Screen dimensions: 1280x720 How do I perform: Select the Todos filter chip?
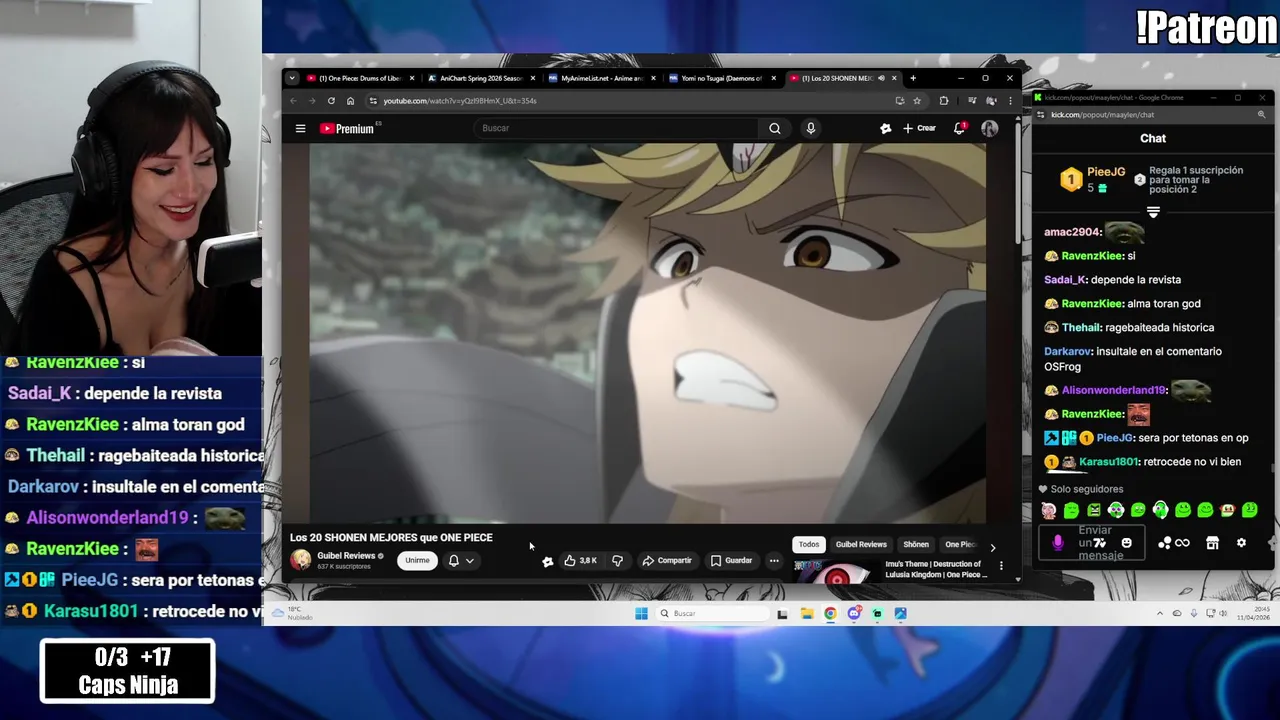click(809, 545)
